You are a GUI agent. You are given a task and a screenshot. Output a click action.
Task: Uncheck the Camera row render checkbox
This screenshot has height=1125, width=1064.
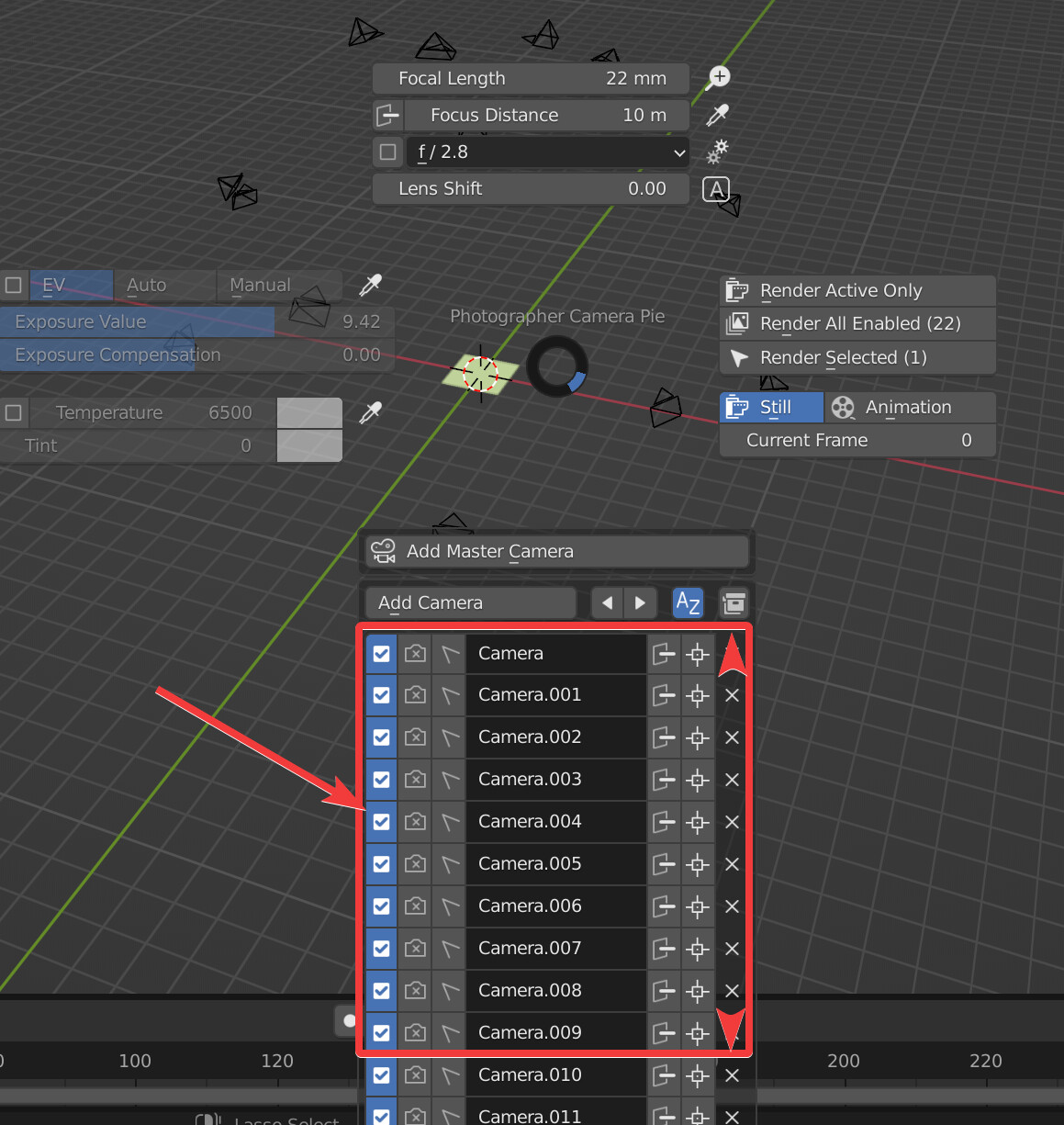coord(381,653)
